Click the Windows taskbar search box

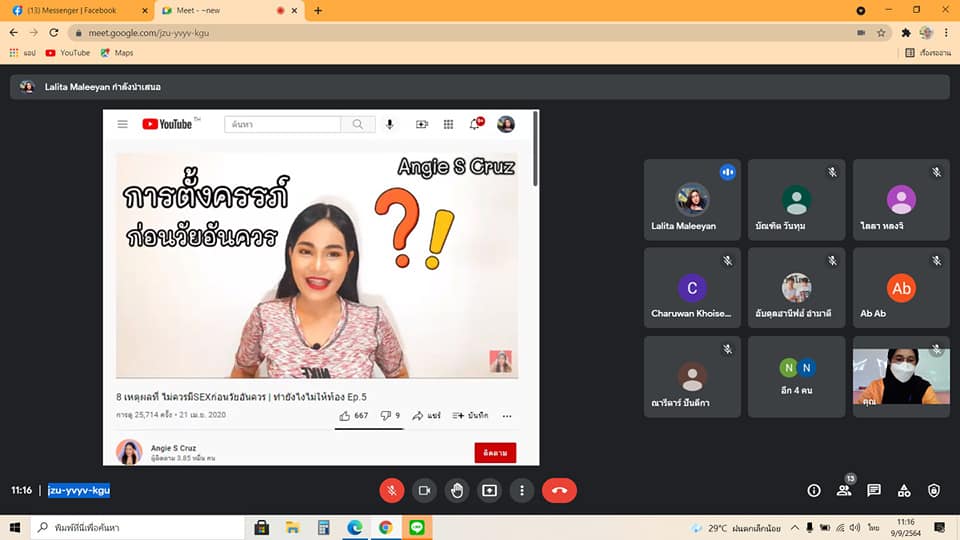click(x=138, y=527)
